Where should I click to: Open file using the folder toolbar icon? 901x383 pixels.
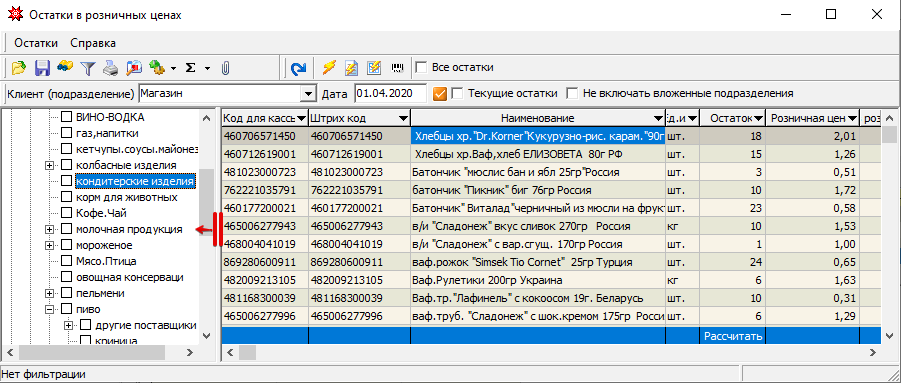(x=20, y=68)
